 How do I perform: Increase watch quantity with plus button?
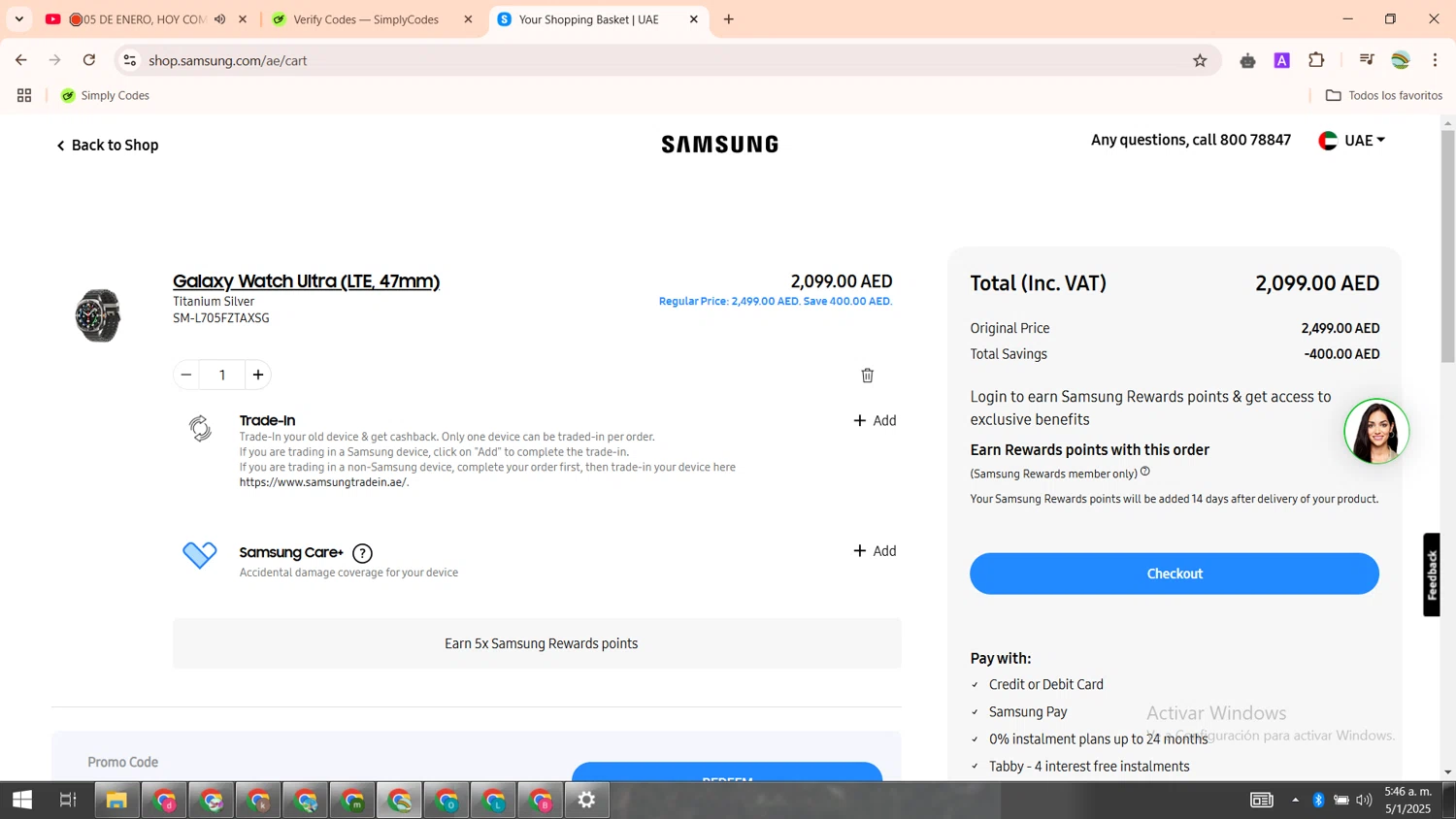258,375
